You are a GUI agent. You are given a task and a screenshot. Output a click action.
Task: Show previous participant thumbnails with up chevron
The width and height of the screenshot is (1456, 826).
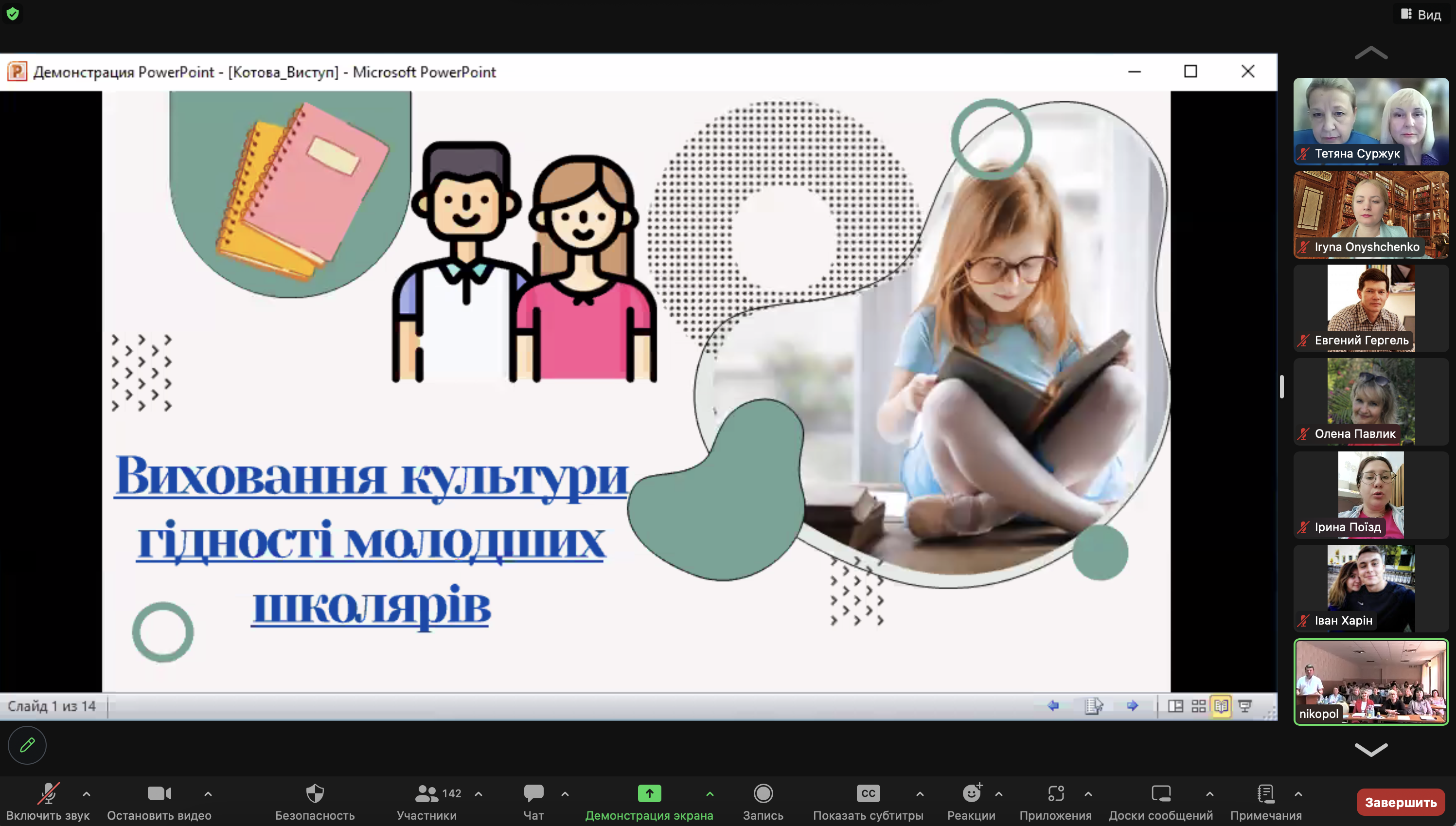(1371, 53)
